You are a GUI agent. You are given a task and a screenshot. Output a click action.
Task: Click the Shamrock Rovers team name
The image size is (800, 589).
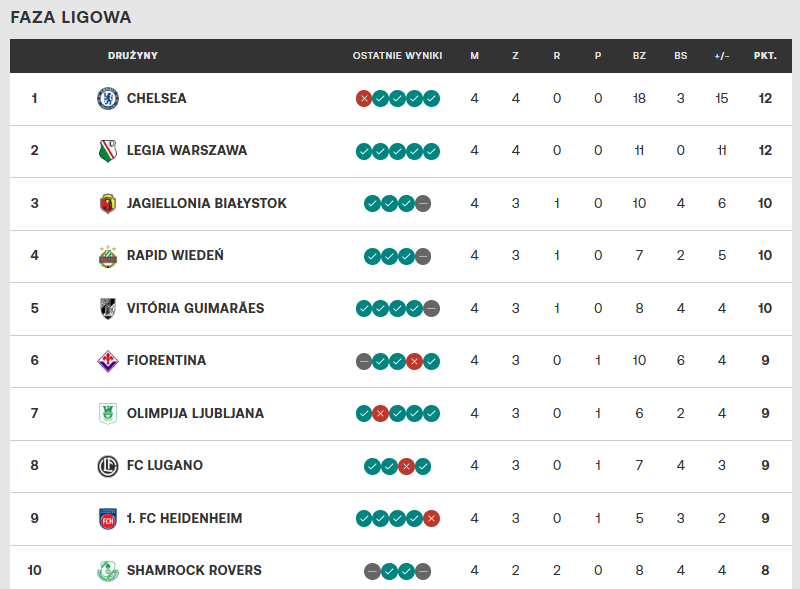tap(194, 570)
